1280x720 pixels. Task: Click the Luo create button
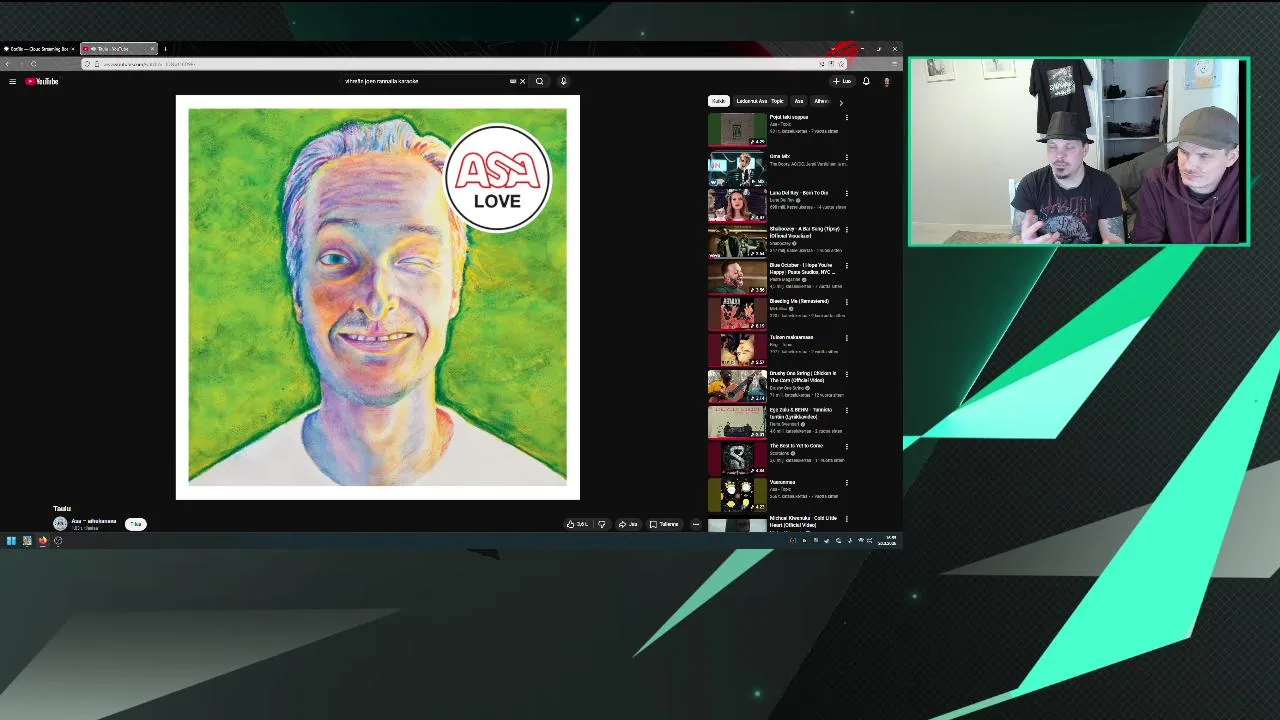842,81
